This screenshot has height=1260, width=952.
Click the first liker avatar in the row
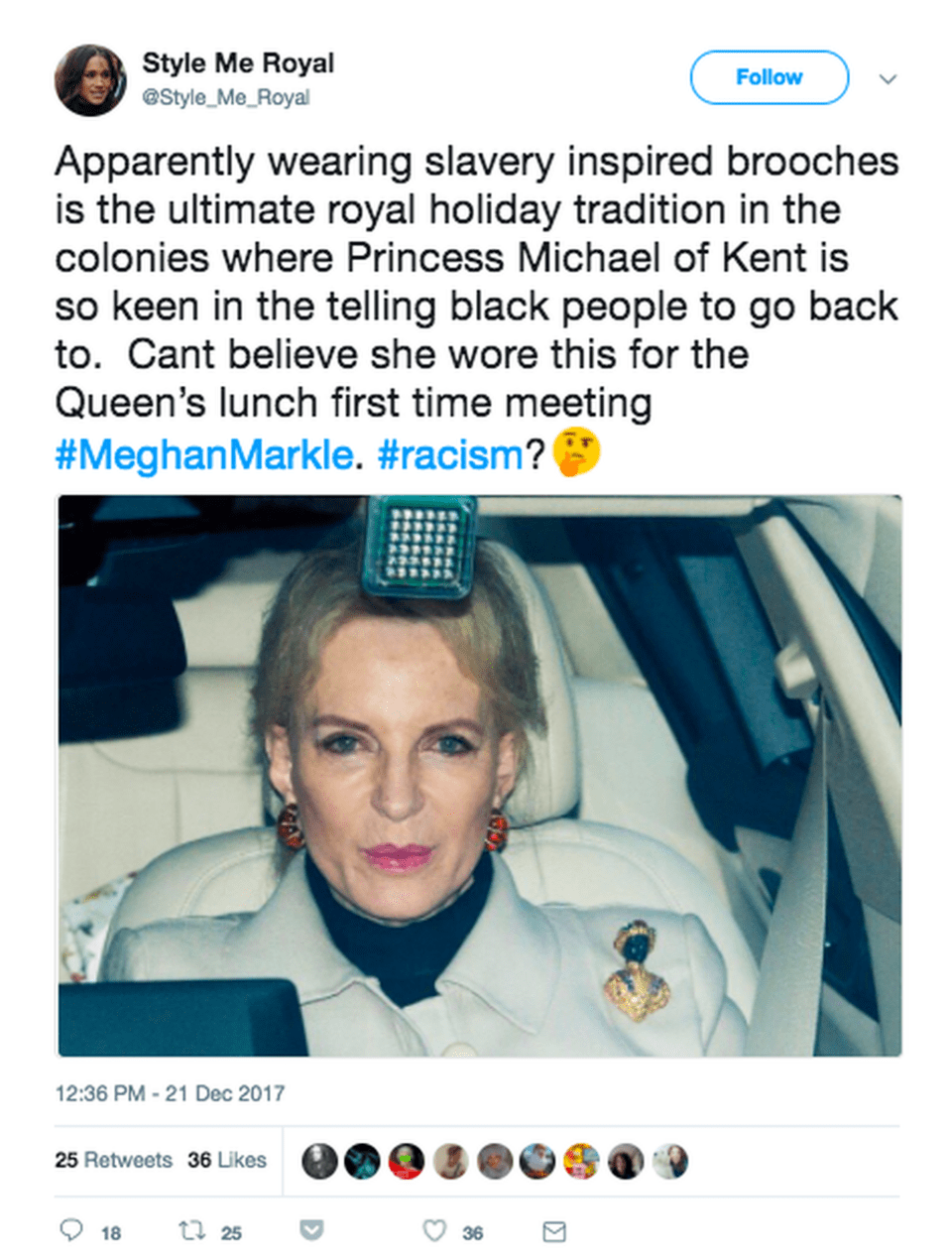pyautogui.click(x=319, y=1161)
